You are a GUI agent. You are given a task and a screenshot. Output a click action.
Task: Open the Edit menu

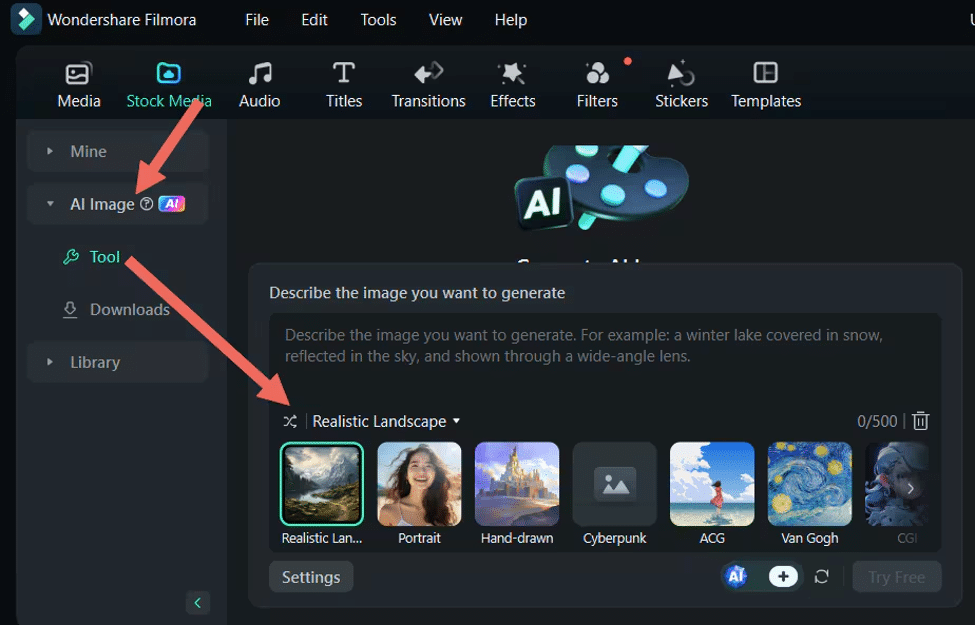tap(315, 20)
